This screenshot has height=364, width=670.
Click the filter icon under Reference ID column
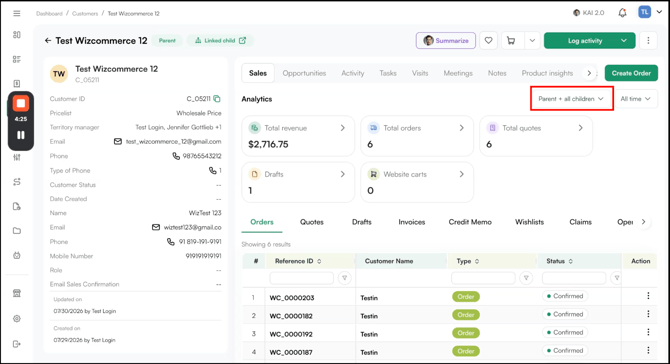click(344, 278)
